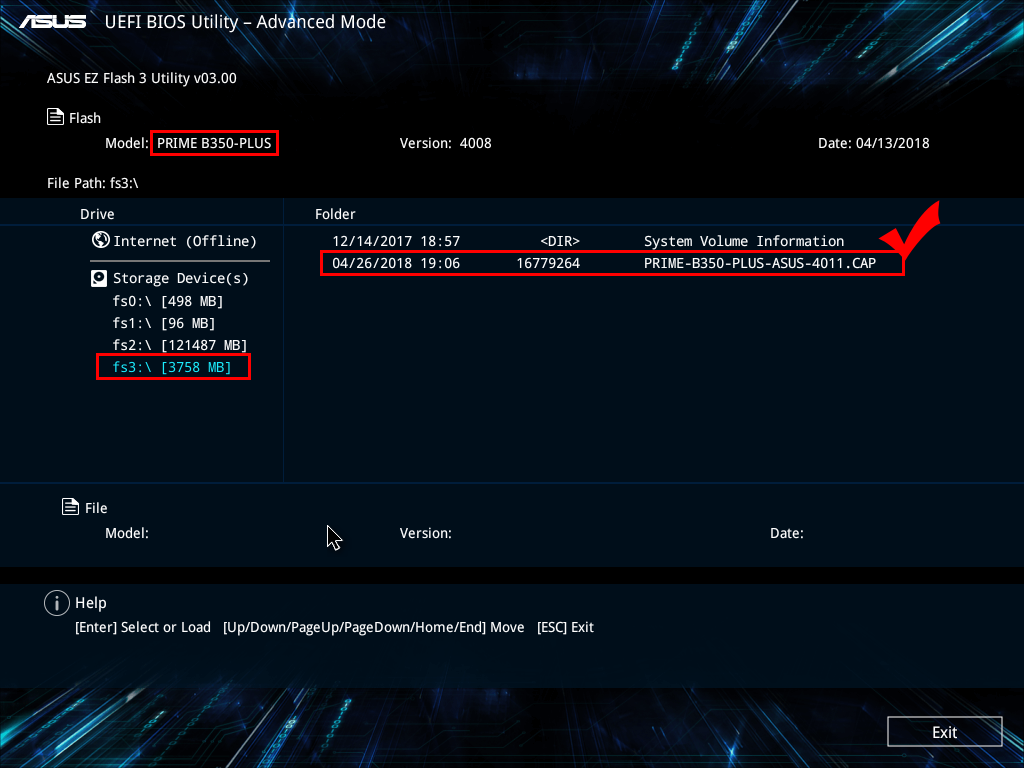Click the Help section label
This screenshot has height=768, width=1024.
pos(91,603)
